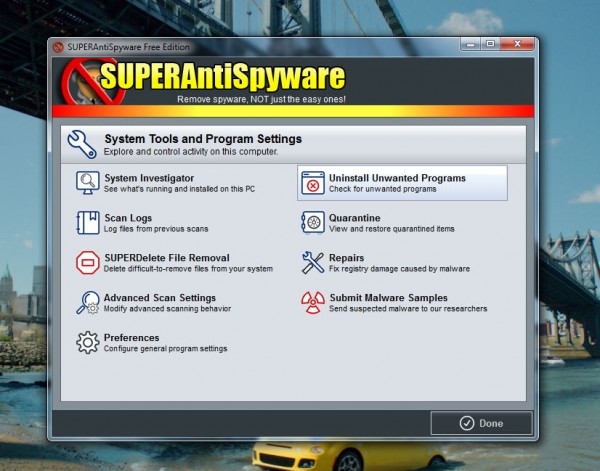Click 'Configure general program settings' text
Screen dimensions: 600x471
166,349
